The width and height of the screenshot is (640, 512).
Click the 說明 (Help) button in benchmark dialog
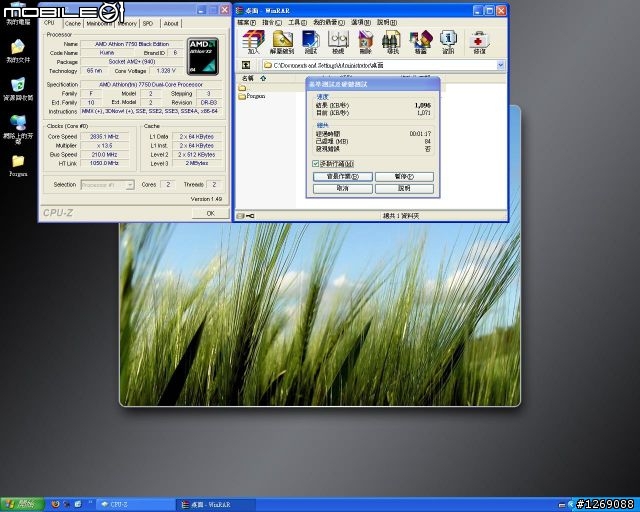point(404,189)
